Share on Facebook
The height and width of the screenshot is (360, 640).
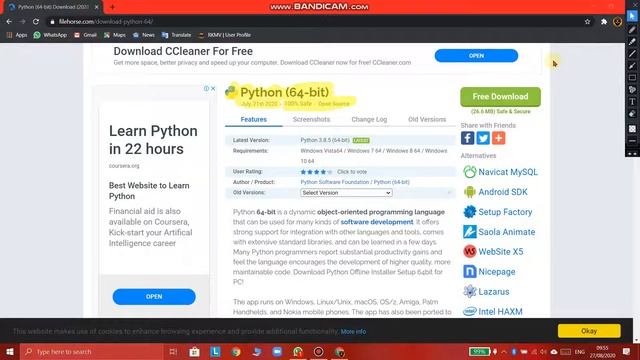[x=467, y=138]
